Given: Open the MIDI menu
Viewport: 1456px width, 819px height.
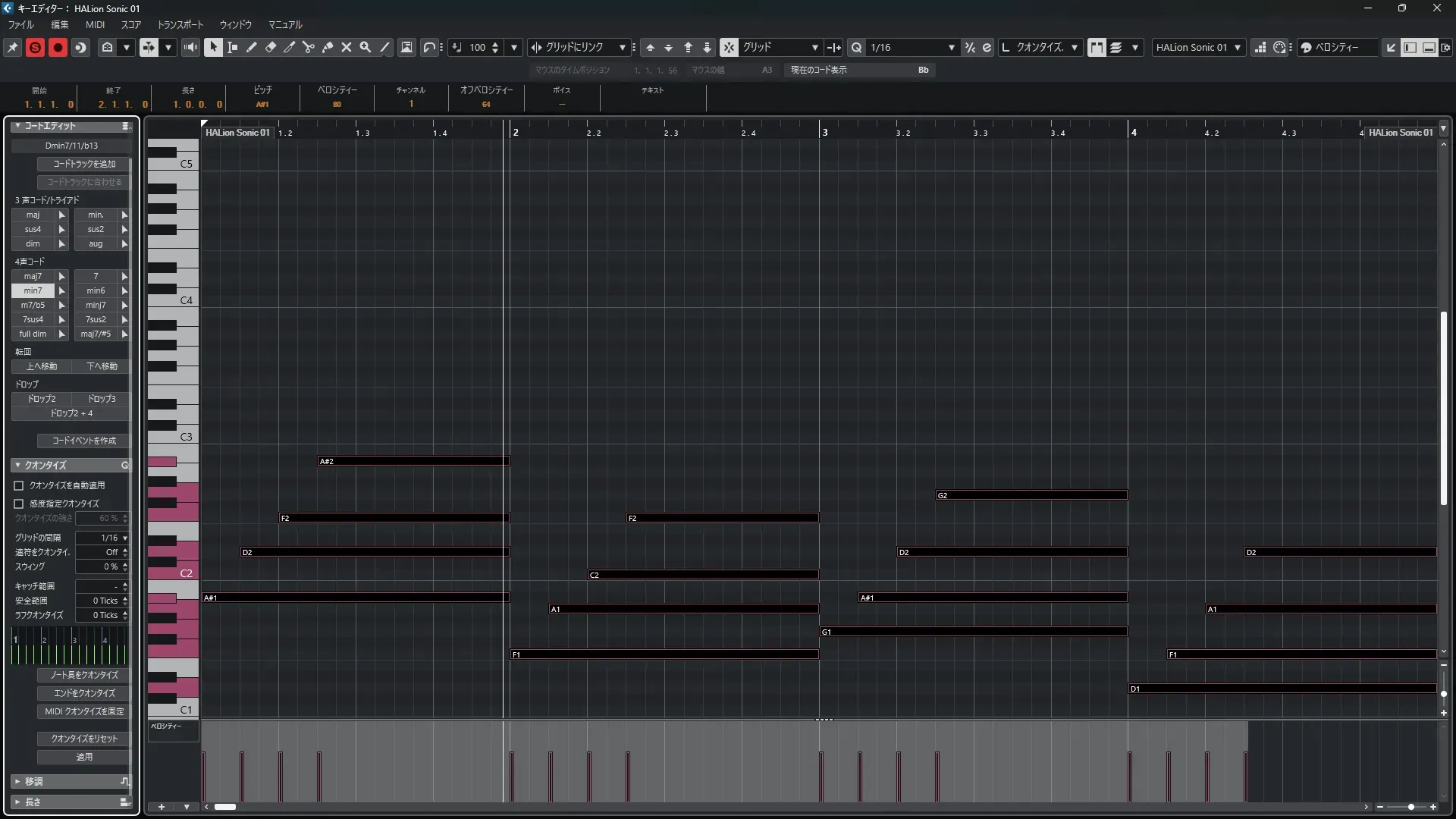Looking at the screenshot, I should 95,24.
